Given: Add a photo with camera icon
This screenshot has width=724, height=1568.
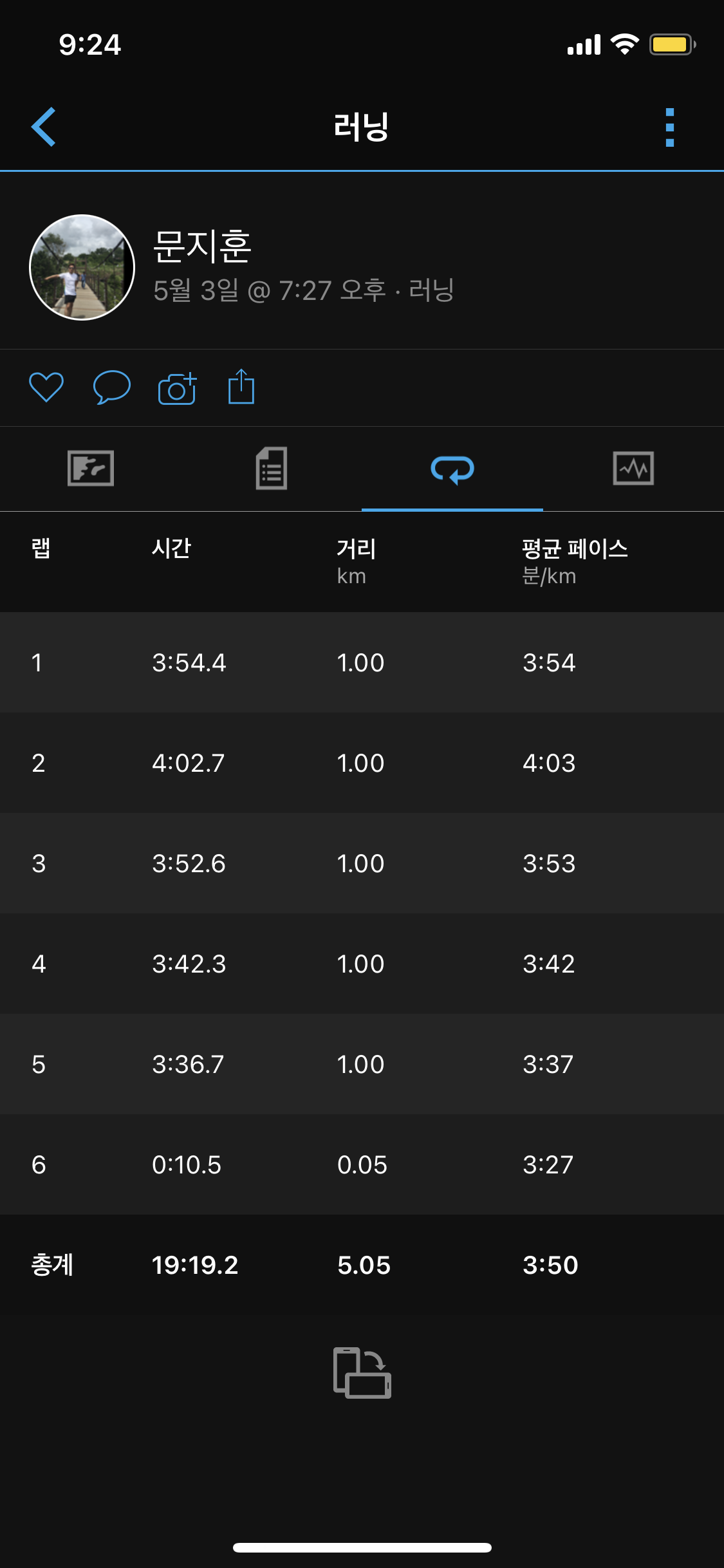Looking at the screenshot, I should [x=177, y=388].
